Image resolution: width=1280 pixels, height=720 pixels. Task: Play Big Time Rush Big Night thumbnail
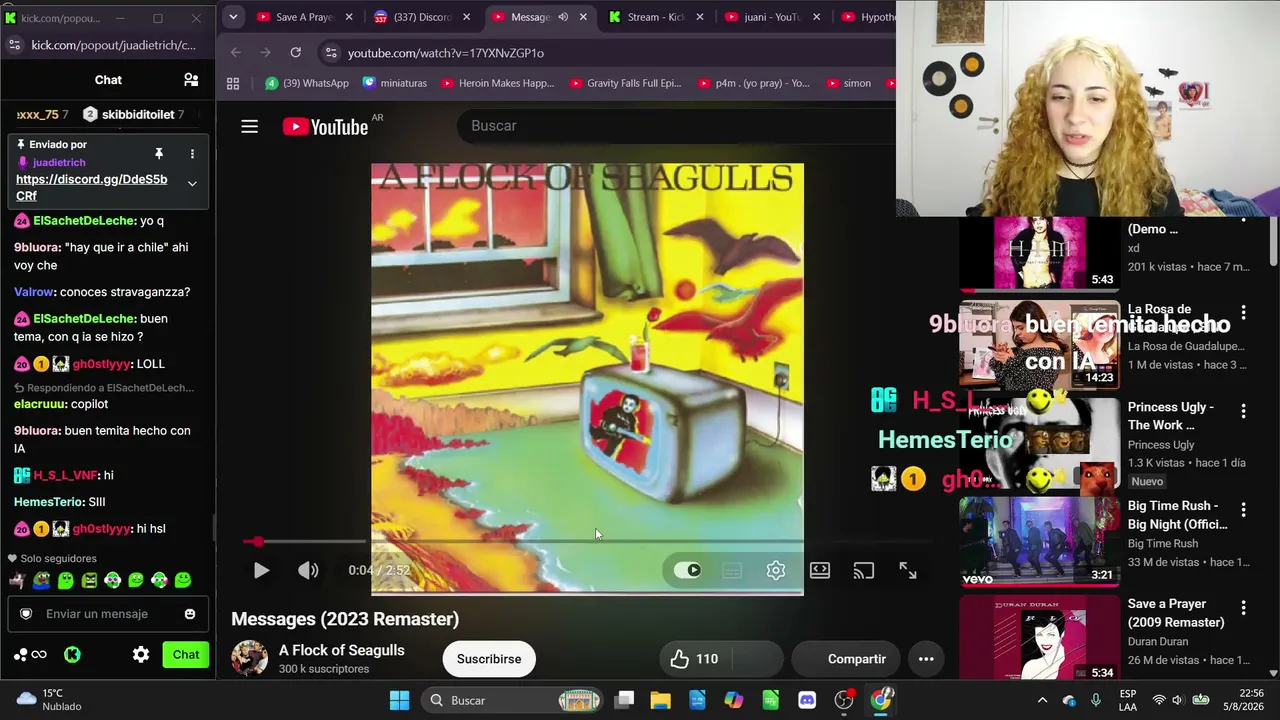point(1039,542)
